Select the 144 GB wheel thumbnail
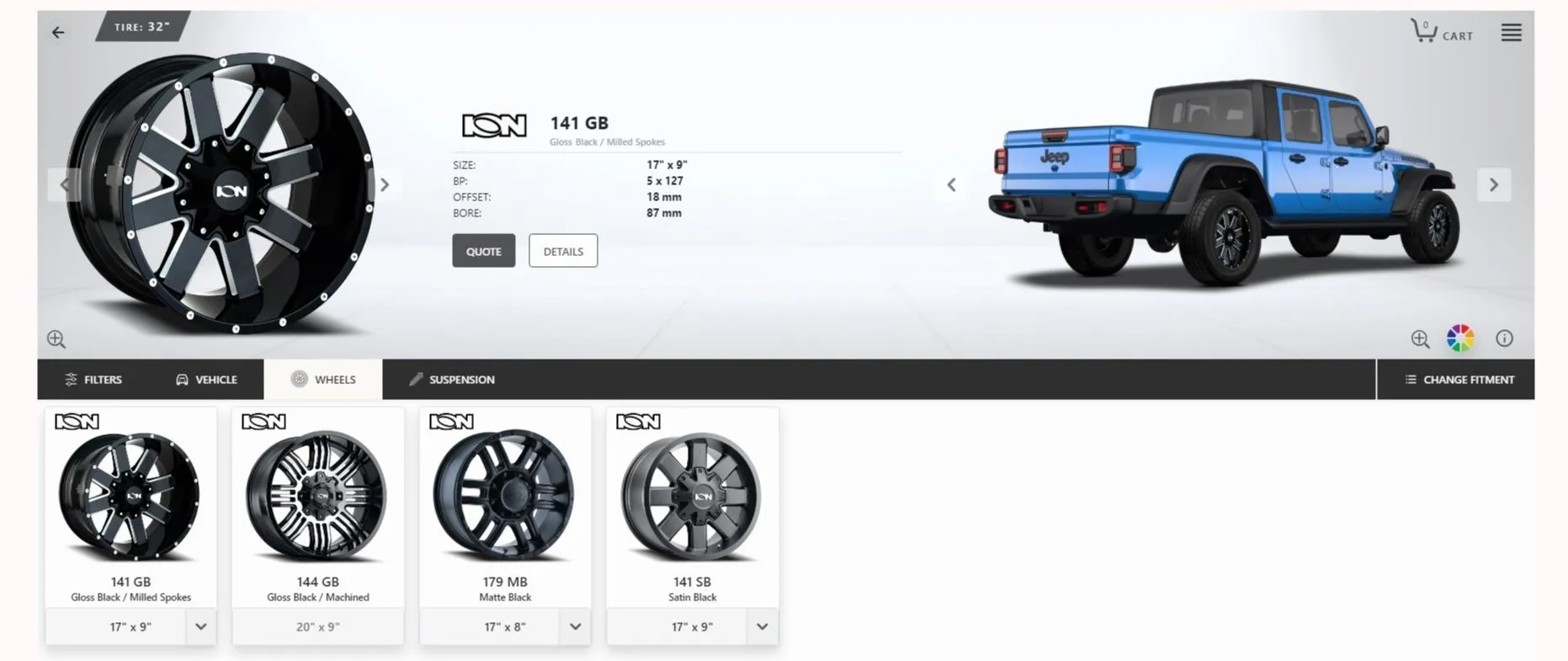The height and width of the screenshot is (661, 1568). [x=317, y=496]
